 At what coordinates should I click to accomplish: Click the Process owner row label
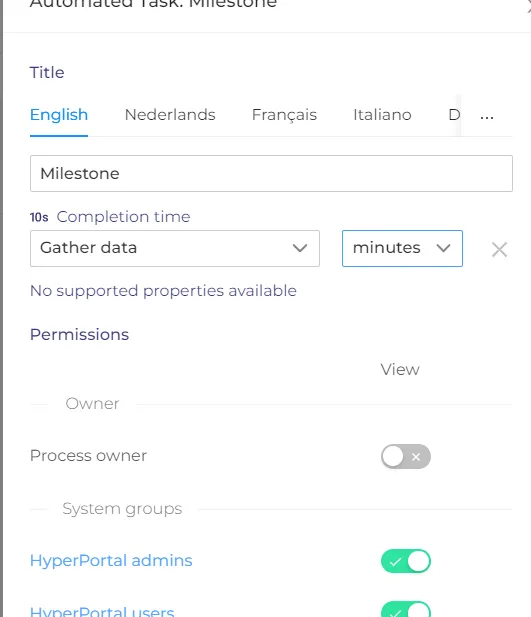(88, 456)
